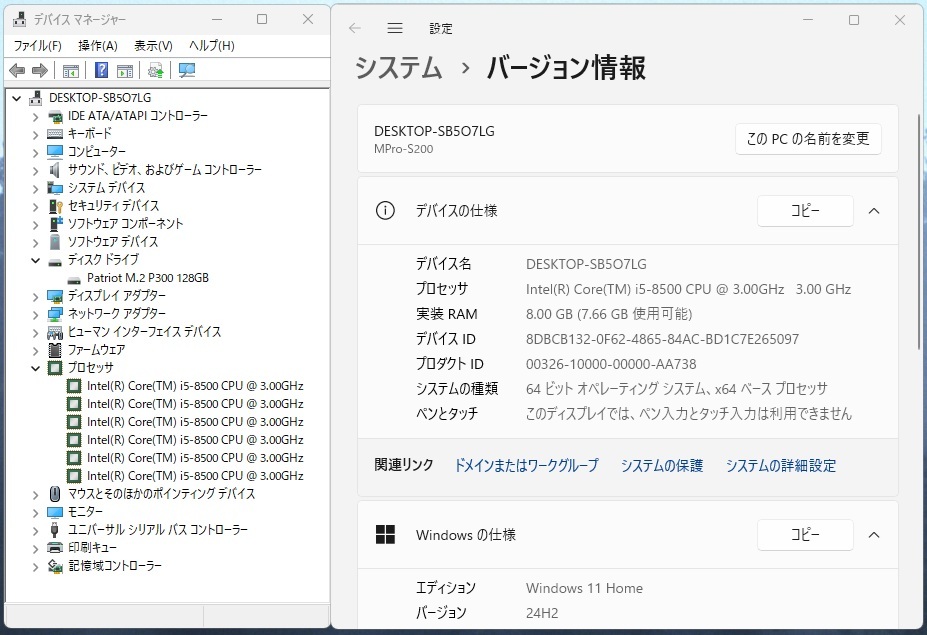The height and width of the screenshot is (635, 927).
Task: Select the マウス pointing devices icon
Action: click(55, 494)
